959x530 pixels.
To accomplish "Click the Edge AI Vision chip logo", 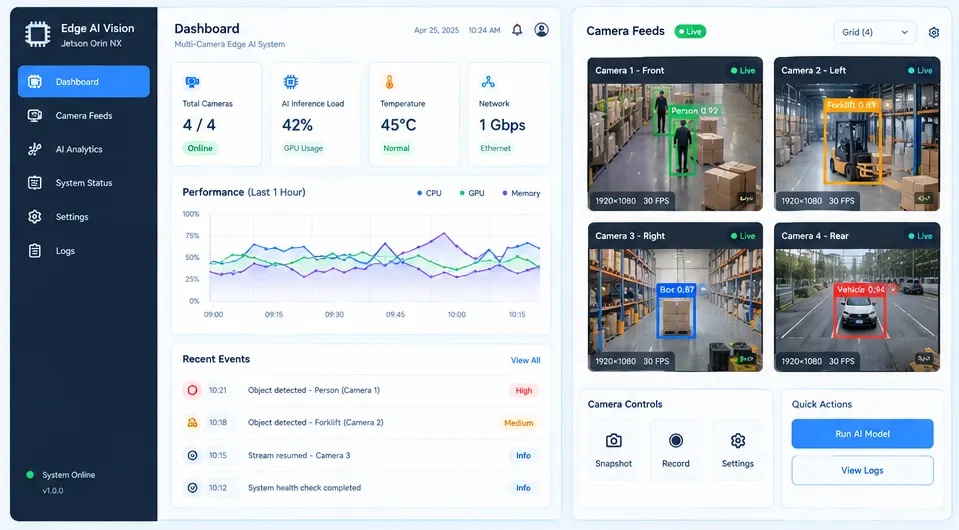I will (37, 34).
